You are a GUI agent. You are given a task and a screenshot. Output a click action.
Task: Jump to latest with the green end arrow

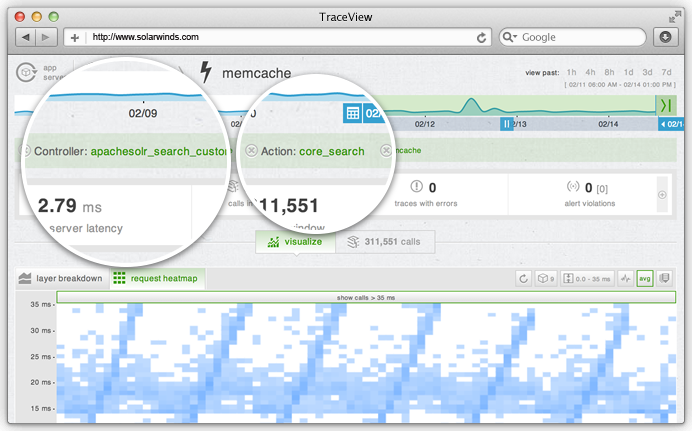pos(666,105)
